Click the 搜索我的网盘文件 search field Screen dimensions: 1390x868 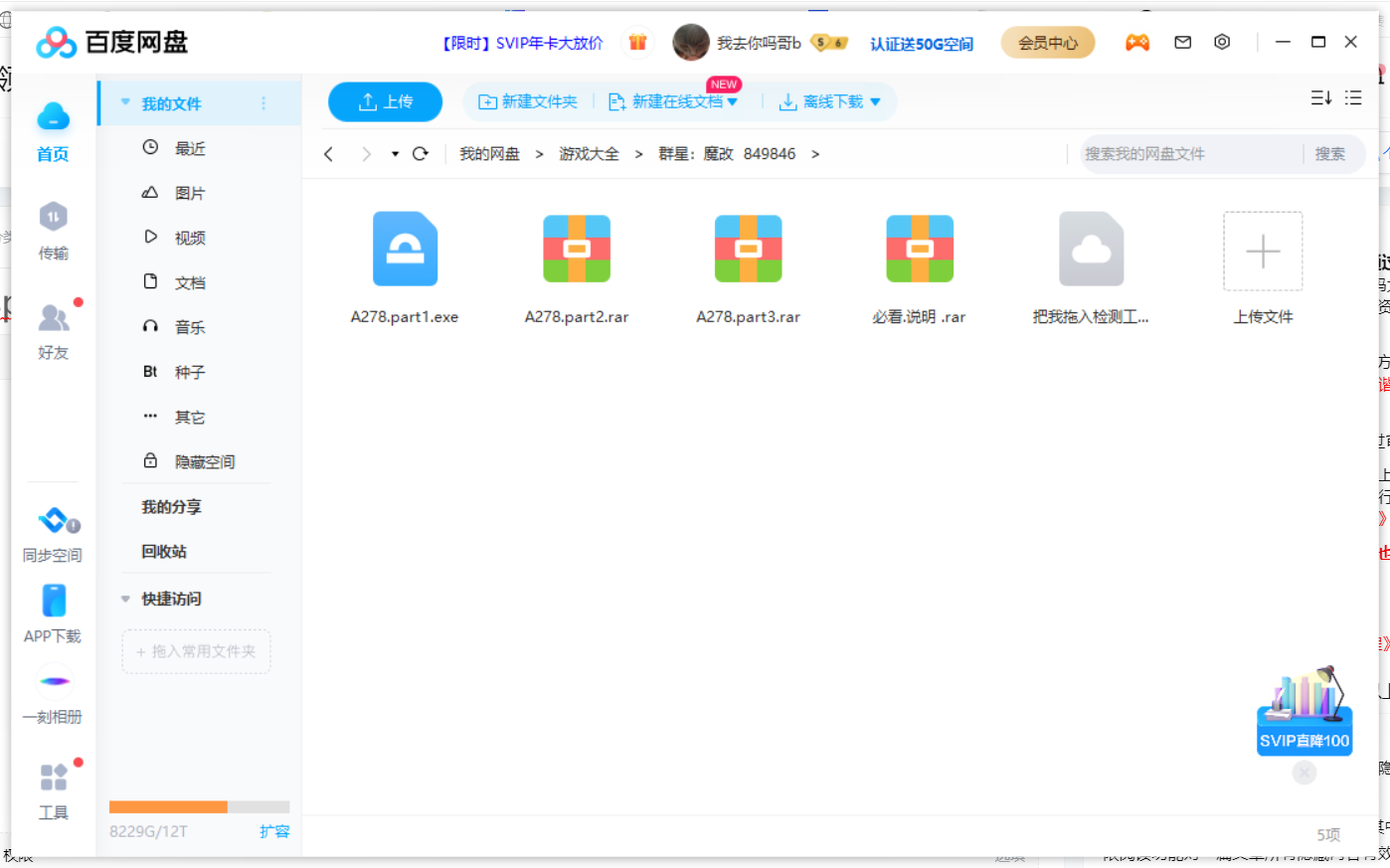(1191, 154)
